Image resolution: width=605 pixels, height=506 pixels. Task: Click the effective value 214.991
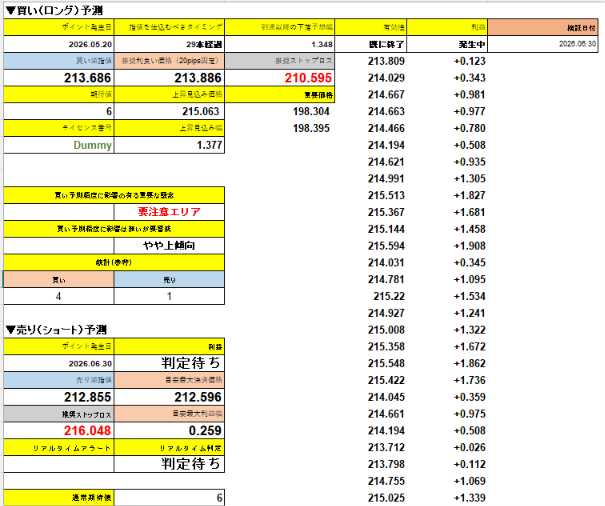coord(386,179)
